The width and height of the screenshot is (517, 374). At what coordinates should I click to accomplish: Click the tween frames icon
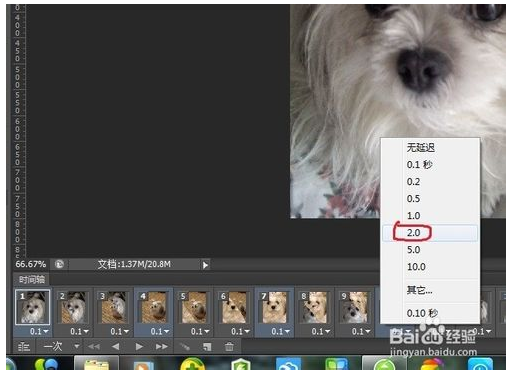(x=185, y=347)
